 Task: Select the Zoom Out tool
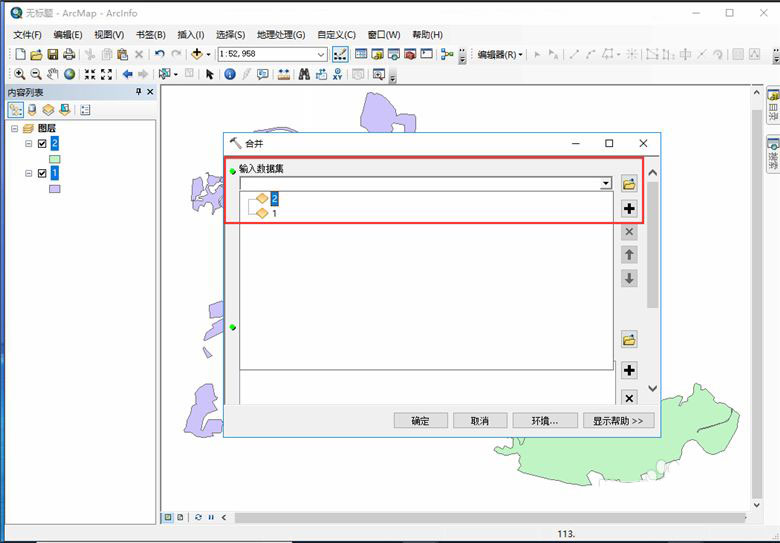click(36, 75)
